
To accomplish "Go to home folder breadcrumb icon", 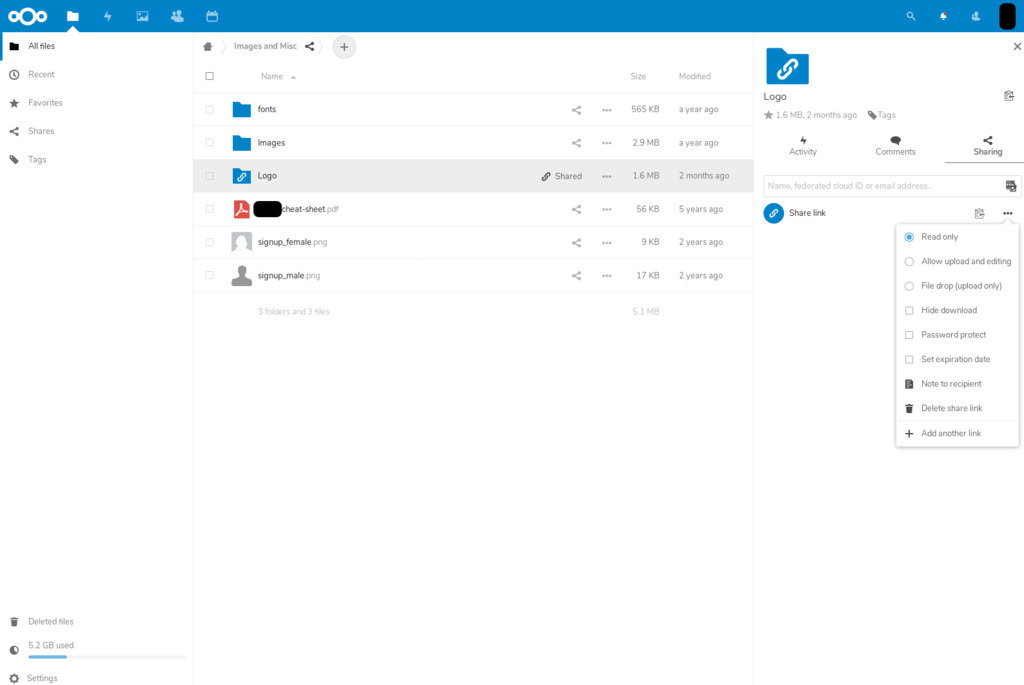I will (x=208, y=46).
